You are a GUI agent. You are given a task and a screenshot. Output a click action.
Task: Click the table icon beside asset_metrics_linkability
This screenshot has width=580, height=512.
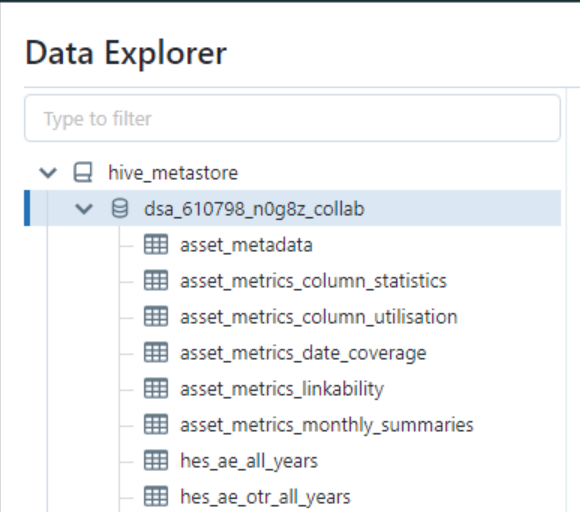point(156,388)
